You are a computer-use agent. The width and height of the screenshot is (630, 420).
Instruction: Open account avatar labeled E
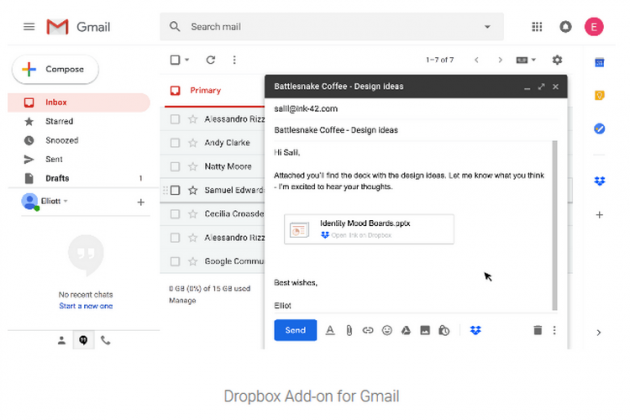coord(594,27)
